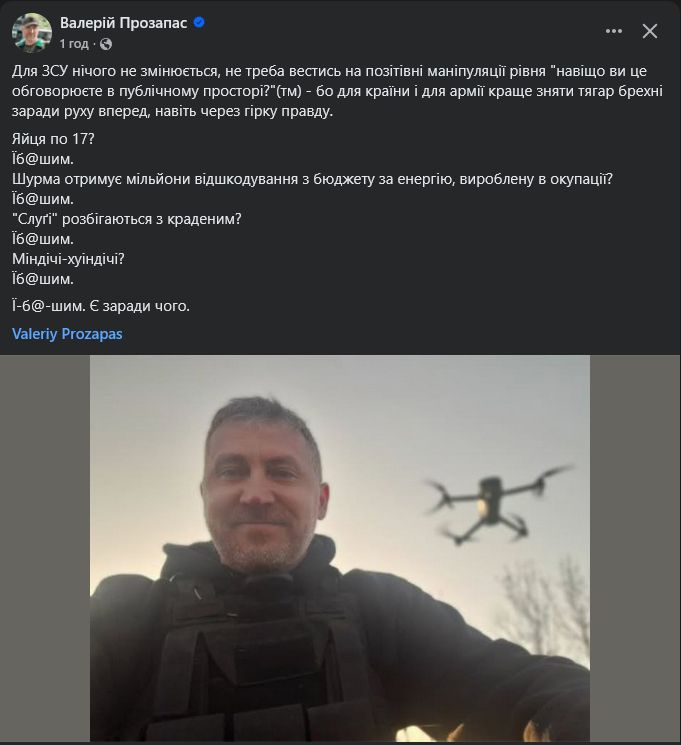Click the line '"Слуґі" розбігаються з краденим?'
The width and height of the screenshot is (681, 745).
pos(127,219)
